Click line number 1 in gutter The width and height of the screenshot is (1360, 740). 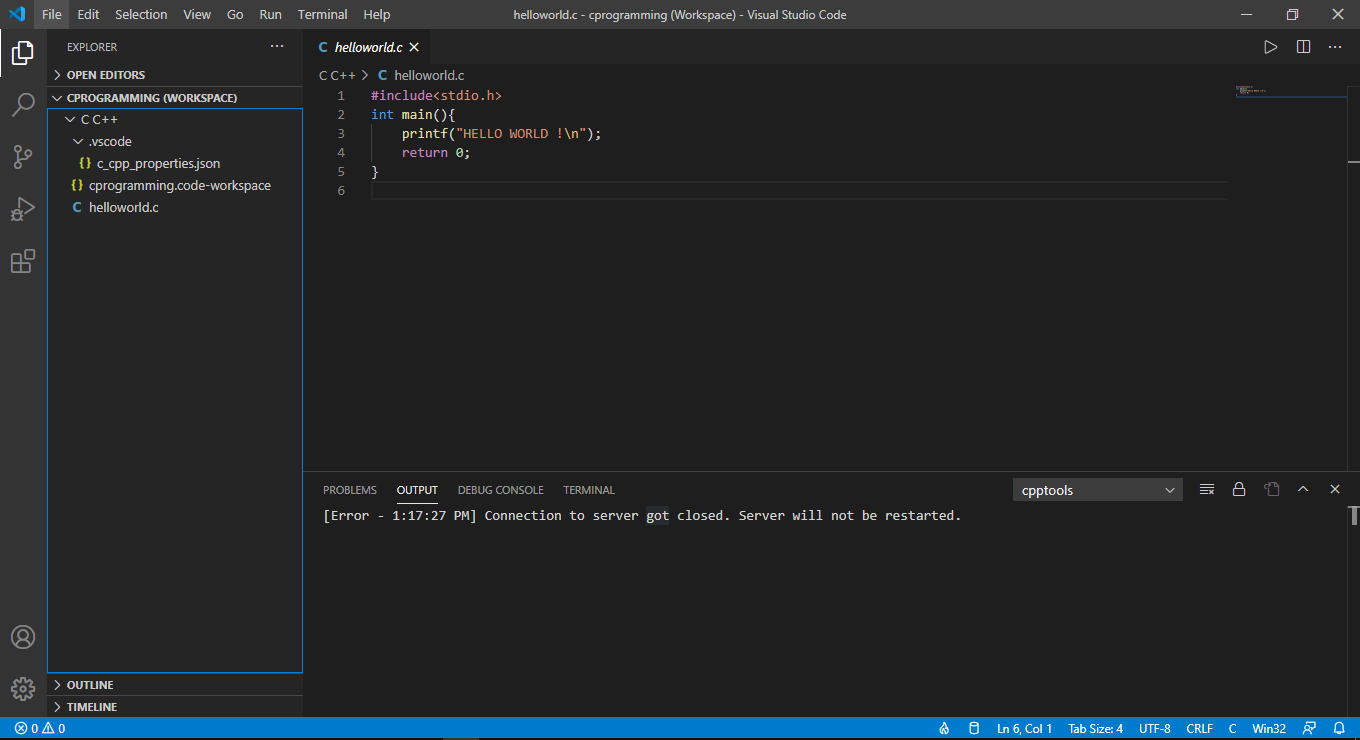341,95
